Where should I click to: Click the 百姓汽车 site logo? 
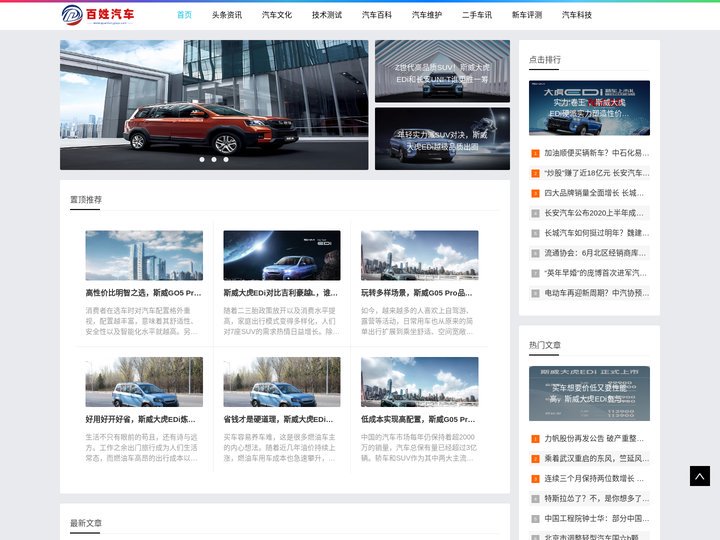coord(98,15)
